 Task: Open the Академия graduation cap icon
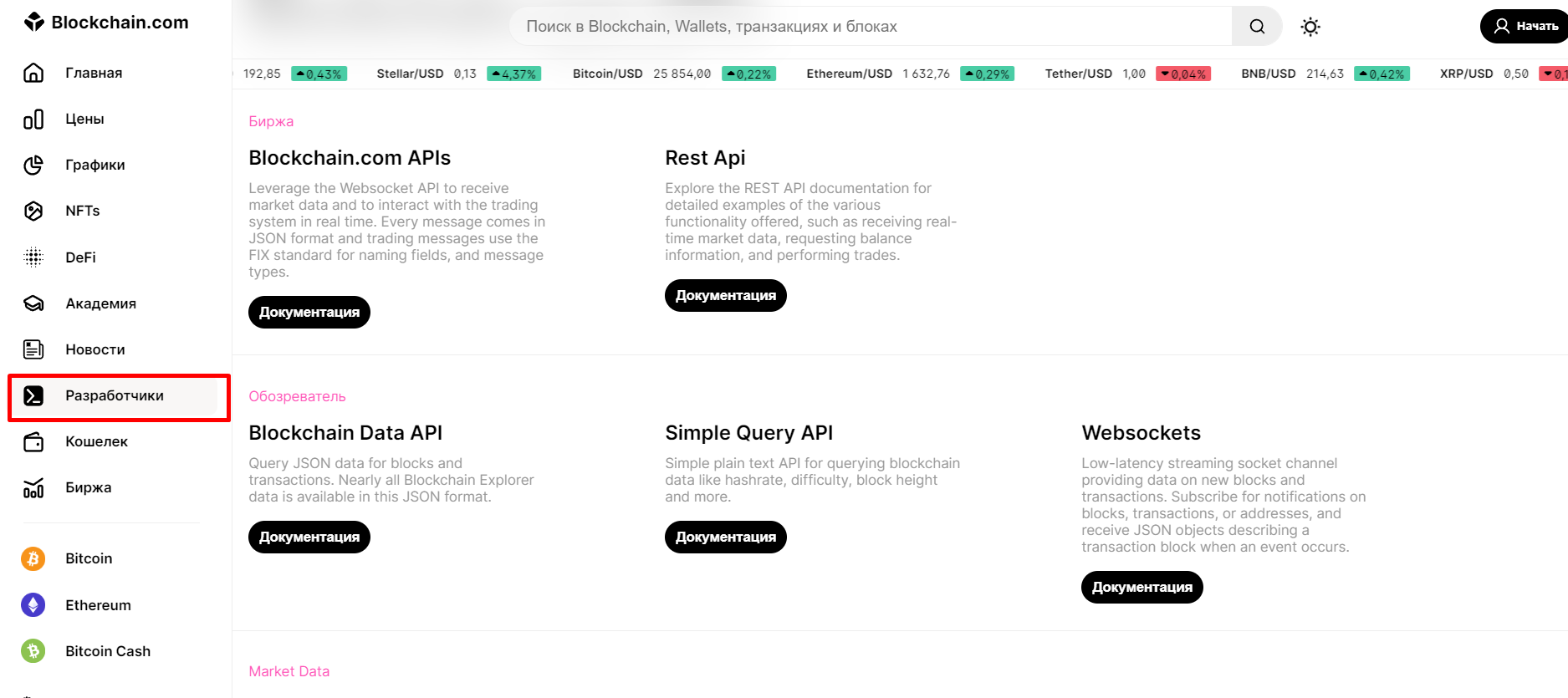33,303
